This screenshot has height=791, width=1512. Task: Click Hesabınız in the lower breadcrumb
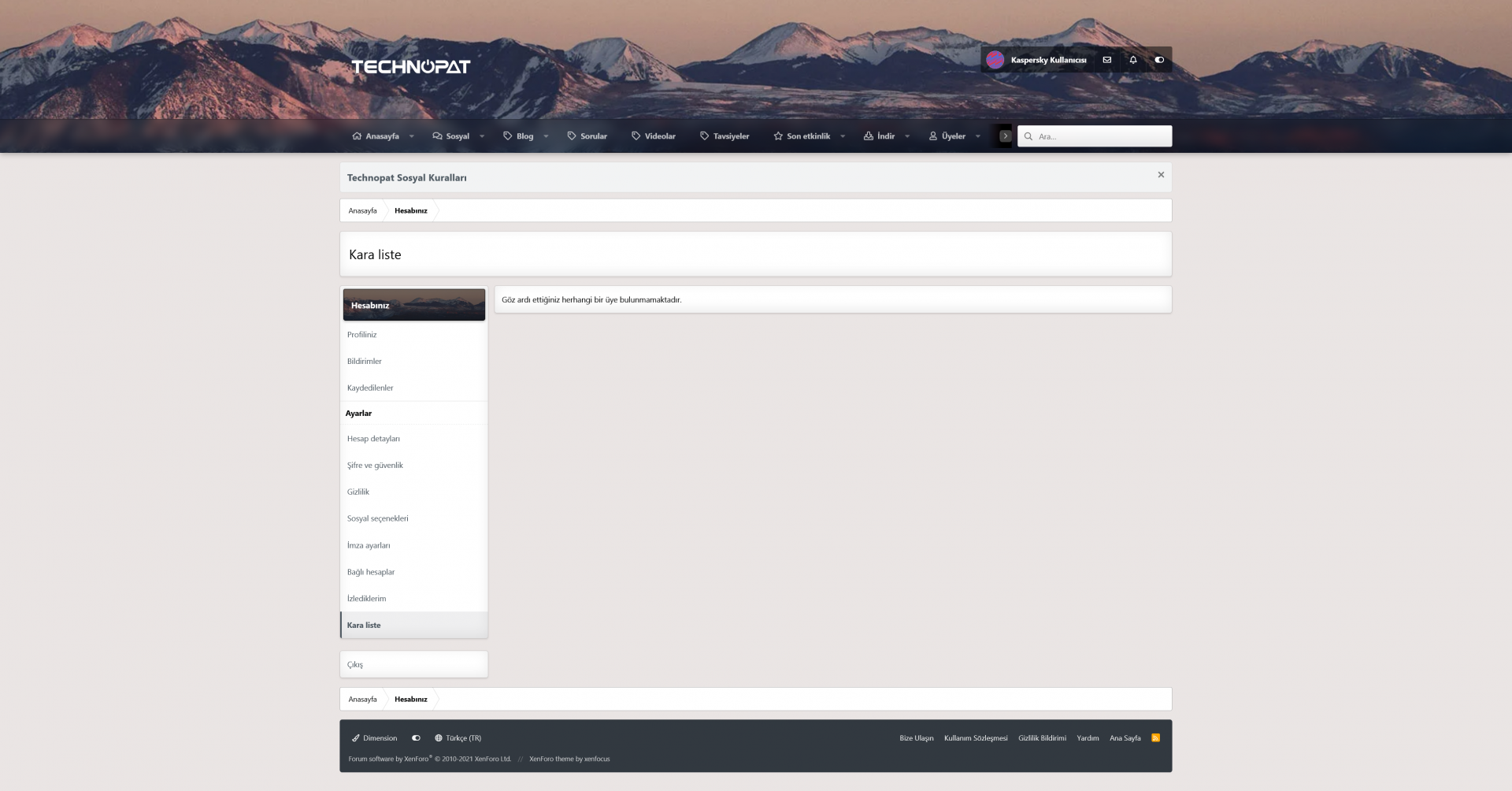point(411,700)
